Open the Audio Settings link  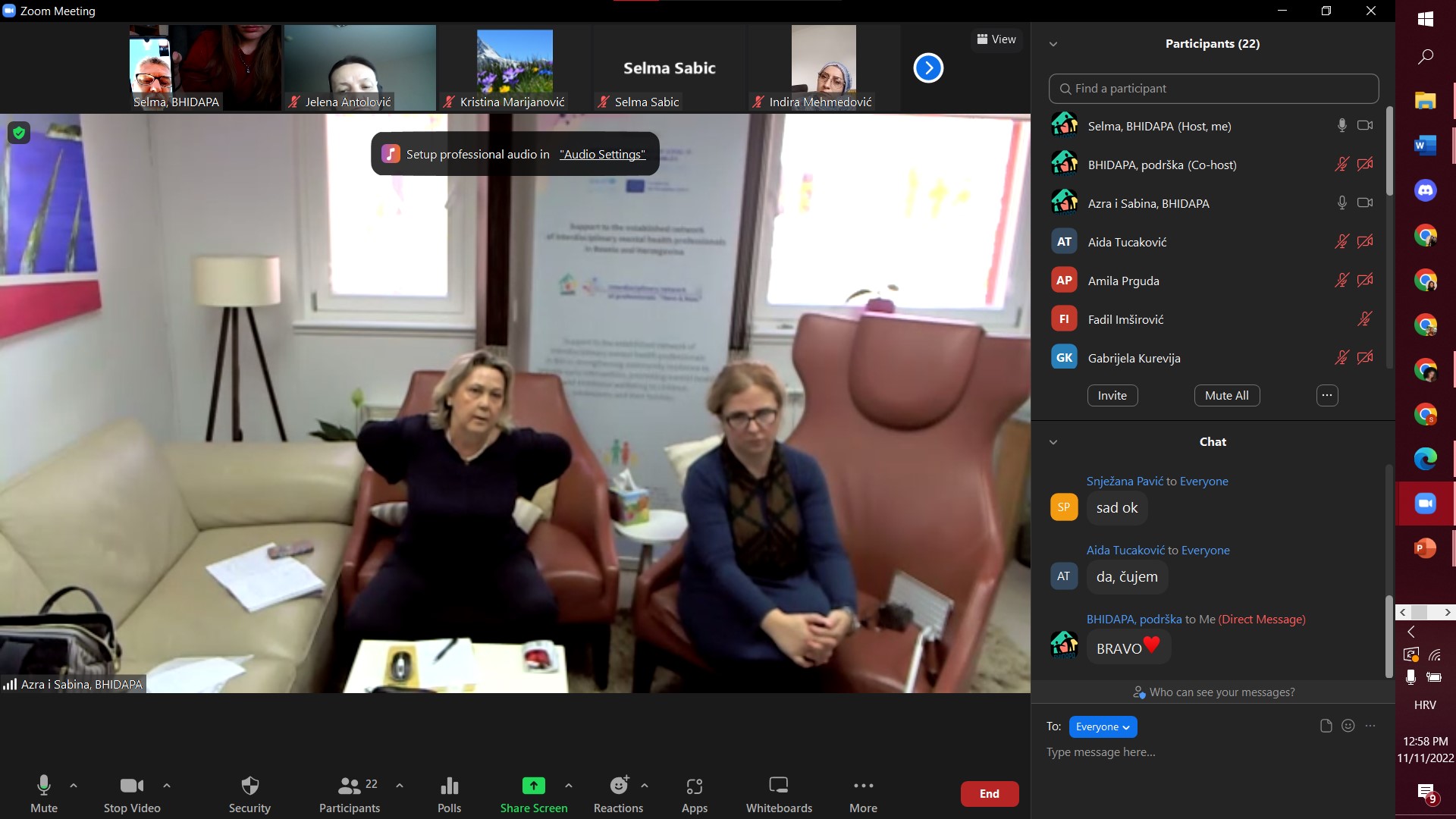pyautogui.click(x=602, y=154)
